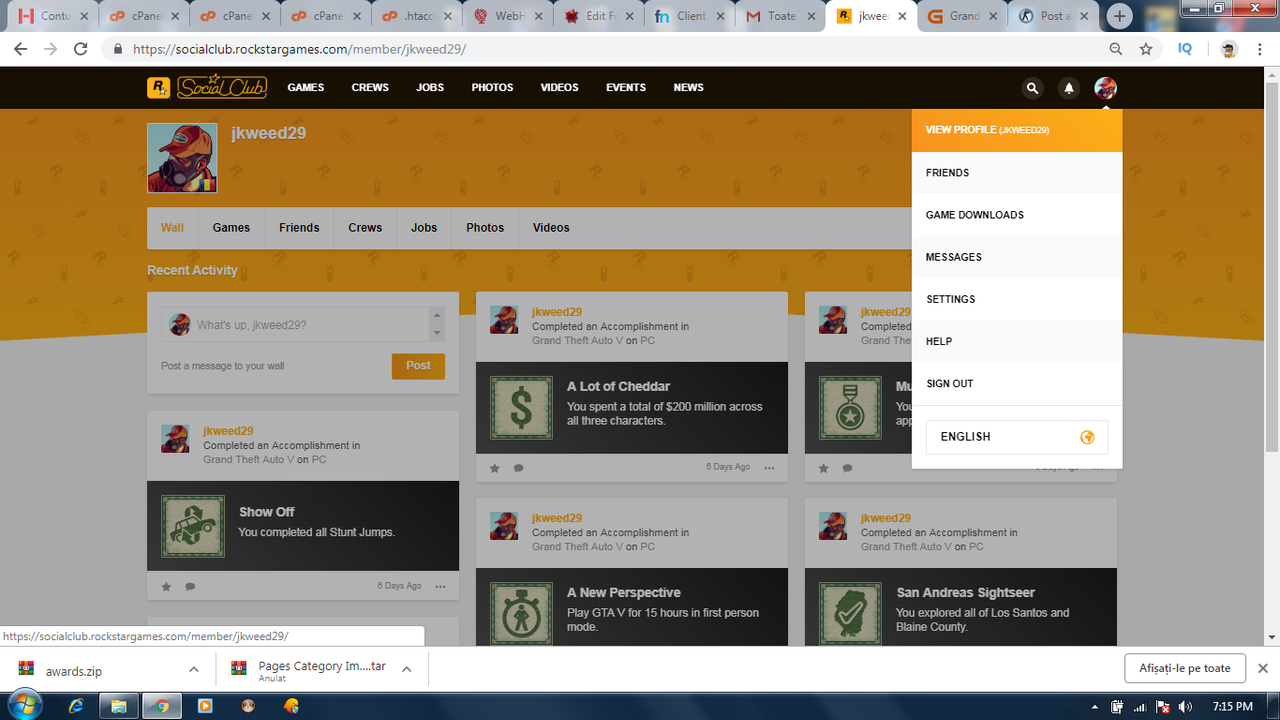Choose Game Downloads in the account menu

point(1017,215)
